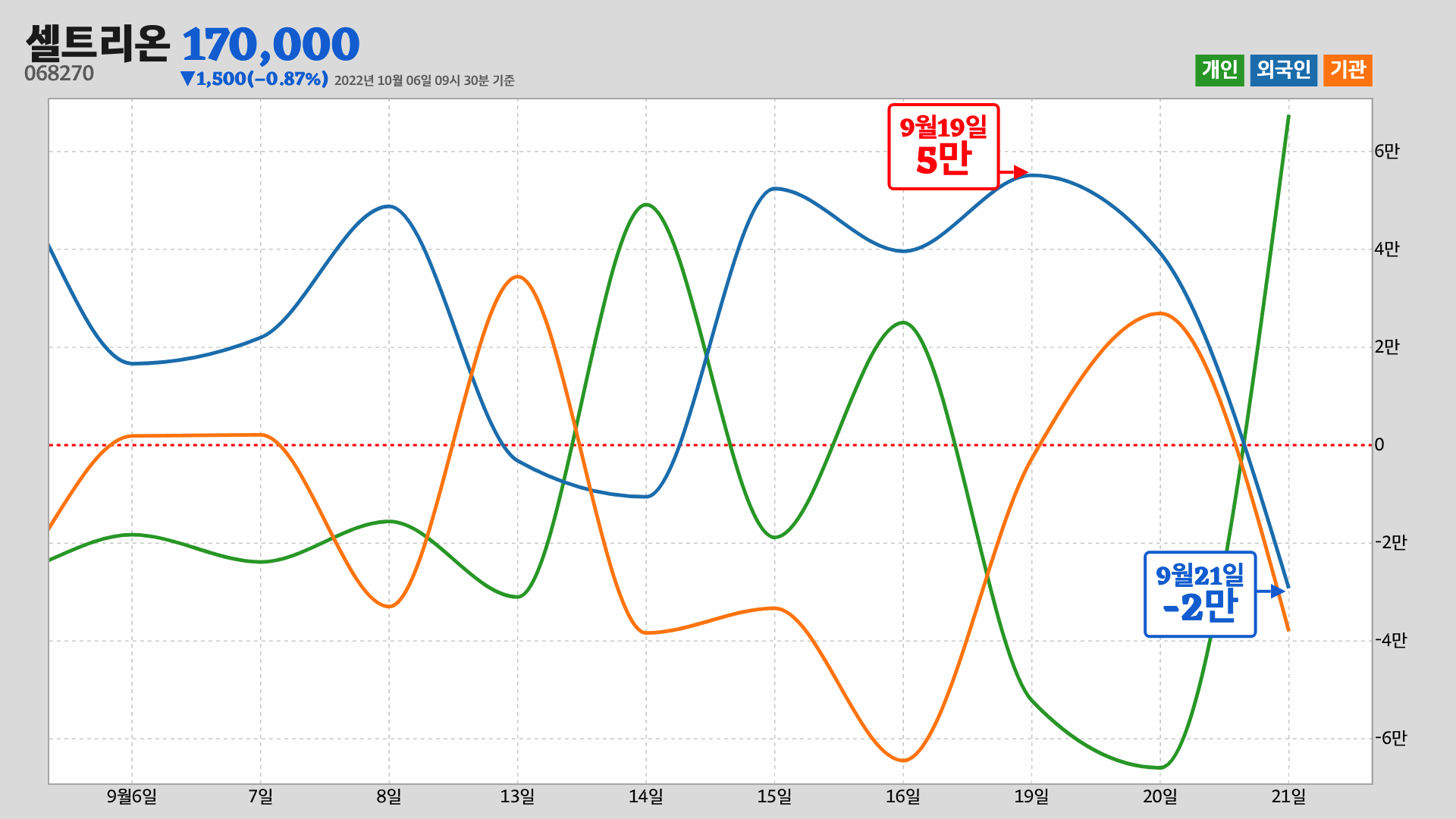The image size is (1456, 819).
Task: Click the 0 y-axis label
Action: pos(1379,445)
